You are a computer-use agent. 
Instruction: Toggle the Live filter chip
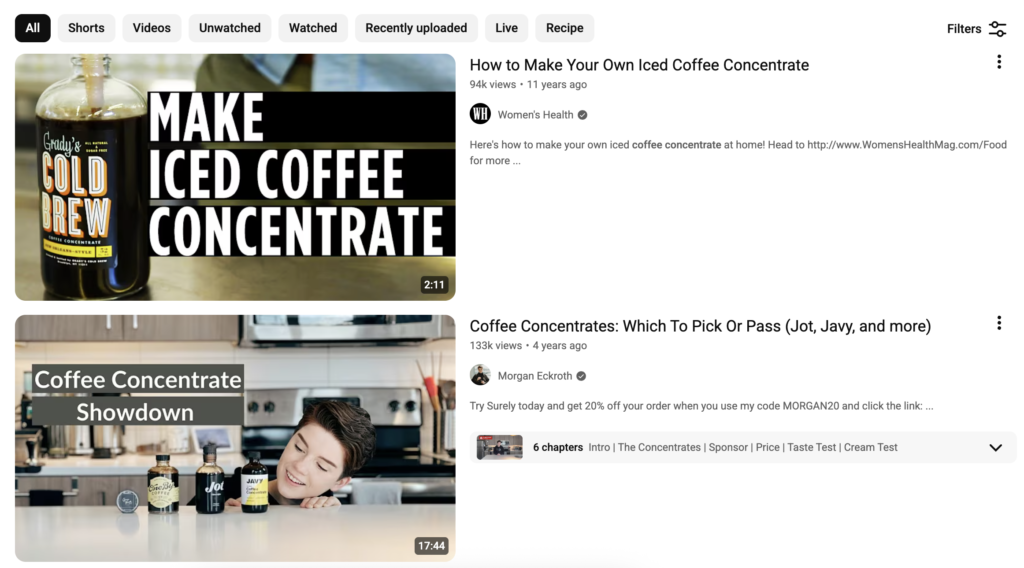pos(506,28)
